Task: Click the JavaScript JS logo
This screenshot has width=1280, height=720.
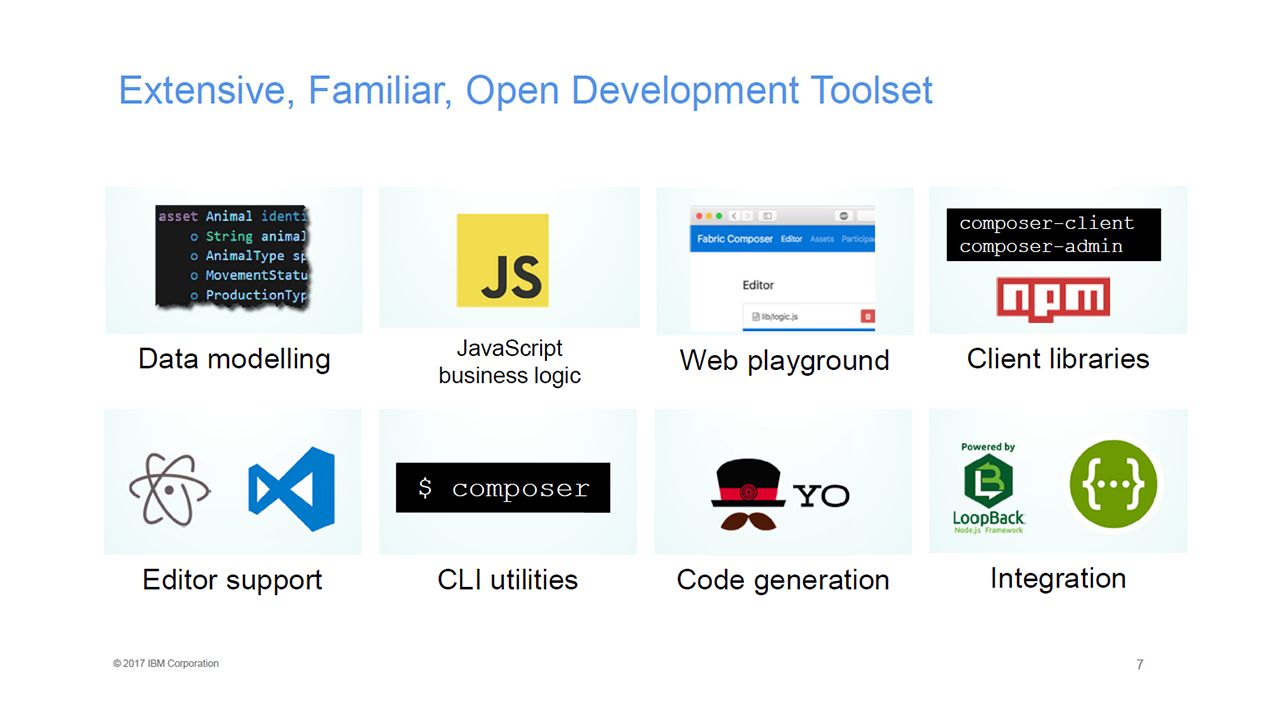Action: pos(502,260)
